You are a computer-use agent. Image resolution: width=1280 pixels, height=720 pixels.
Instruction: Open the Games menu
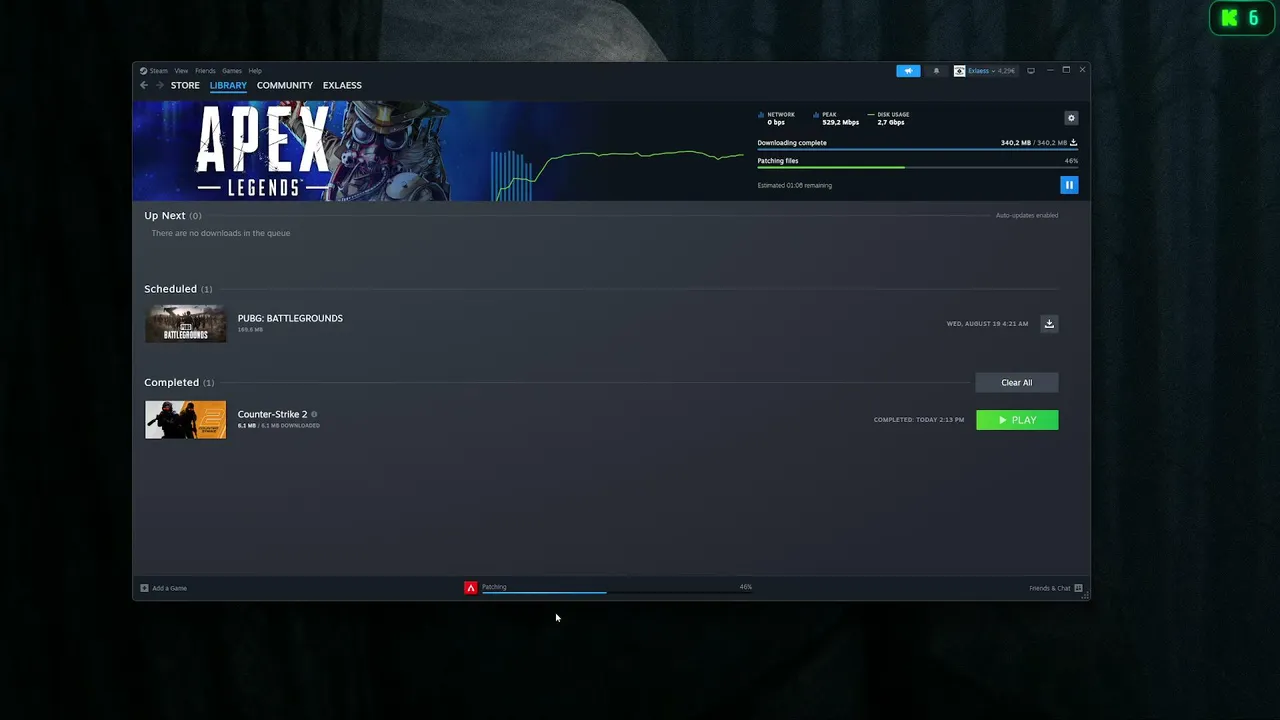232,71
